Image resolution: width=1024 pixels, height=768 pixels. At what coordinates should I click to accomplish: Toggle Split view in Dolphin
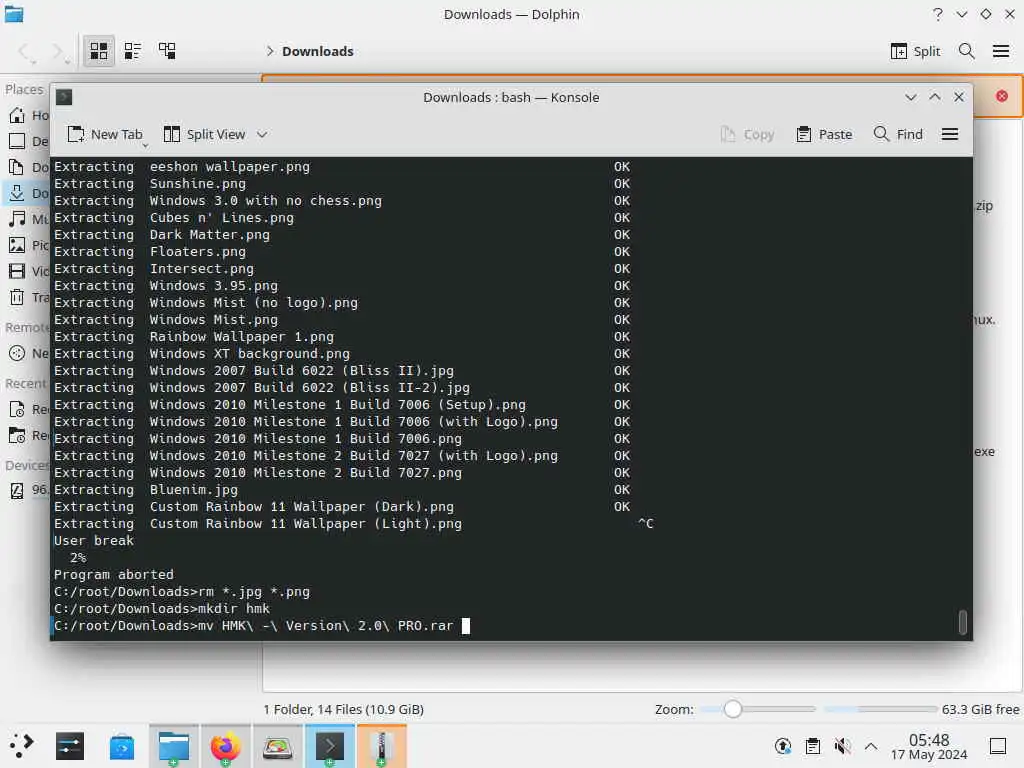point(915,51)
